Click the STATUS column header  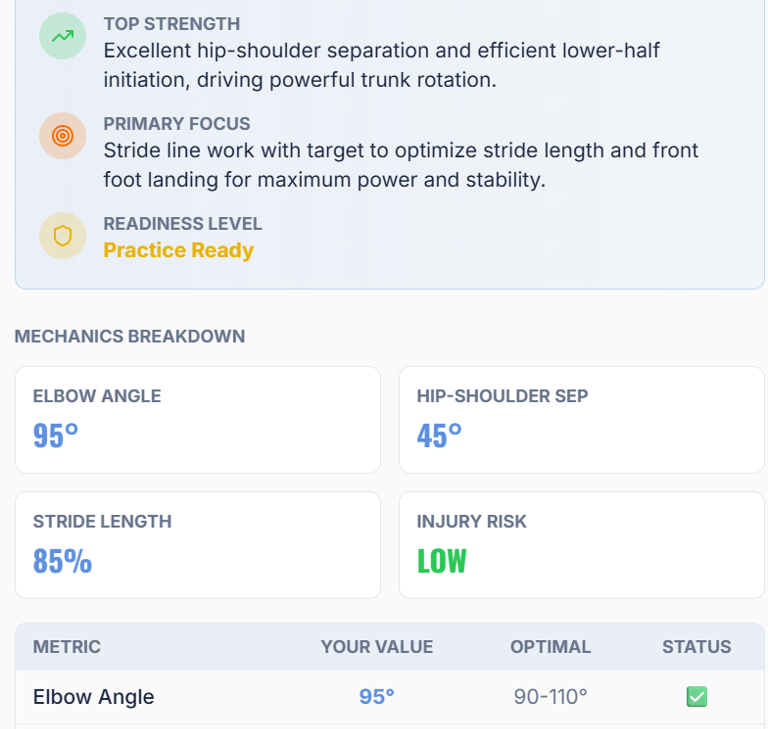(x=697, y=647)
